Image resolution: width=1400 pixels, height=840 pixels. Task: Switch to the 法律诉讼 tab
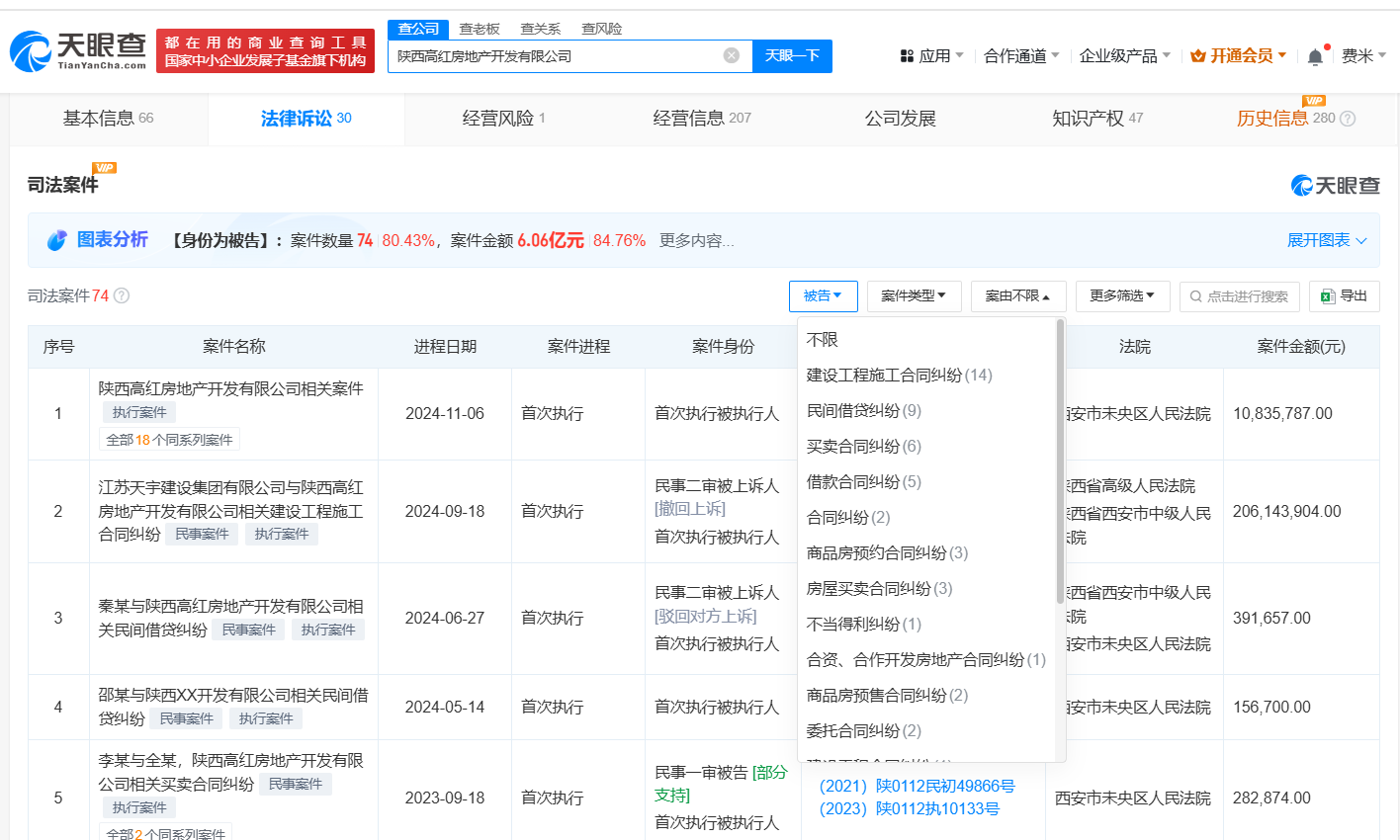(x=306, y=119)
